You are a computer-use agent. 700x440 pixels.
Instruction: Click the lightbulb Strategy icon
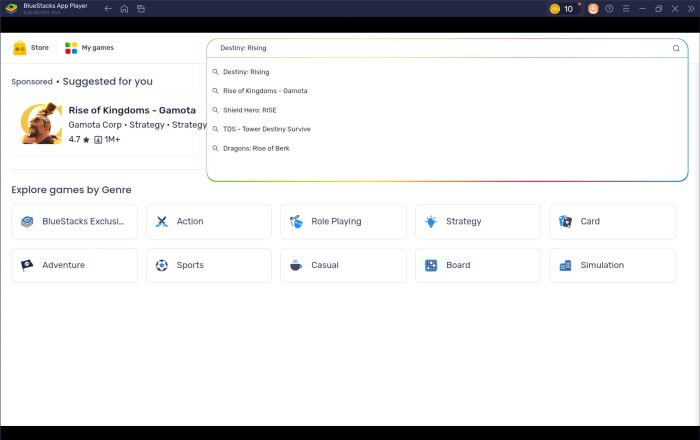click(x=431, y=221)
